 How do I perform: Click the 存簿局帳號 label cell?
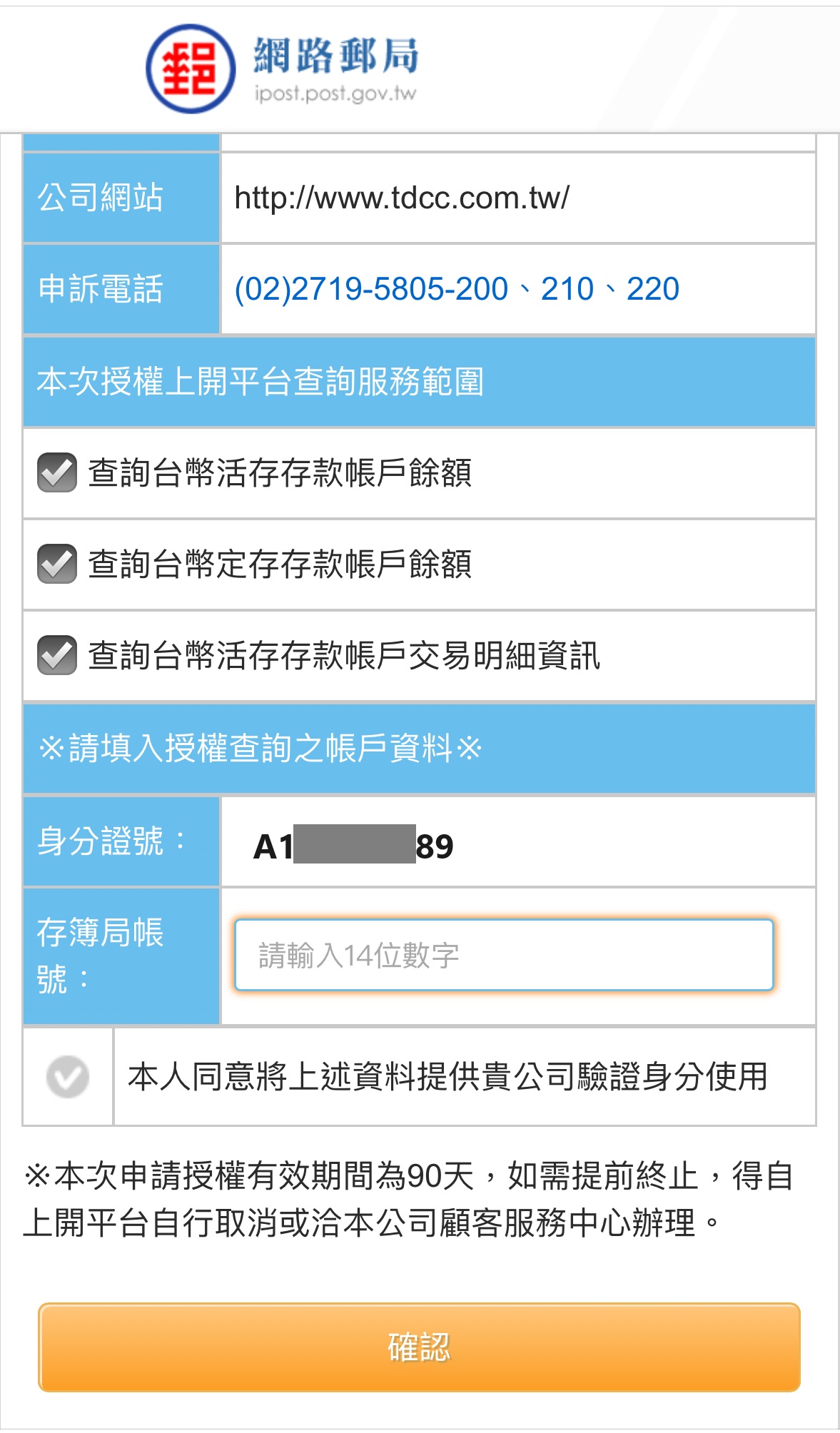[121, 956]
